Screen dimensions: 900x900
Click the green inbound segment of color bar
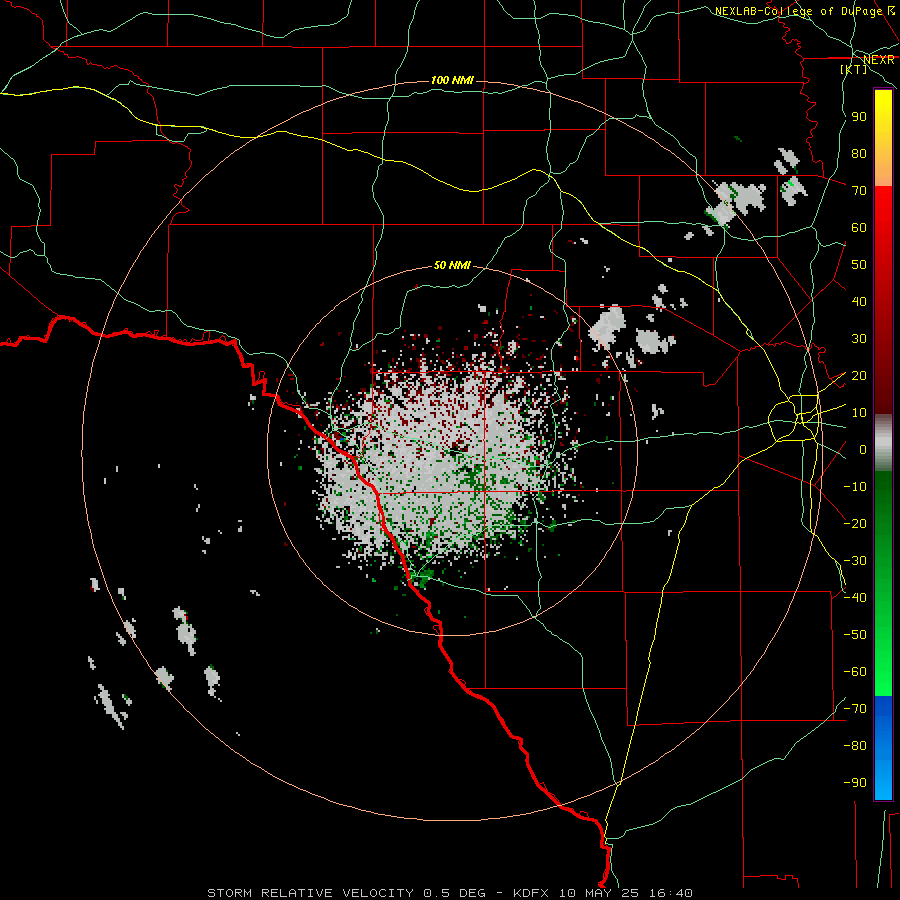(883, 583)
